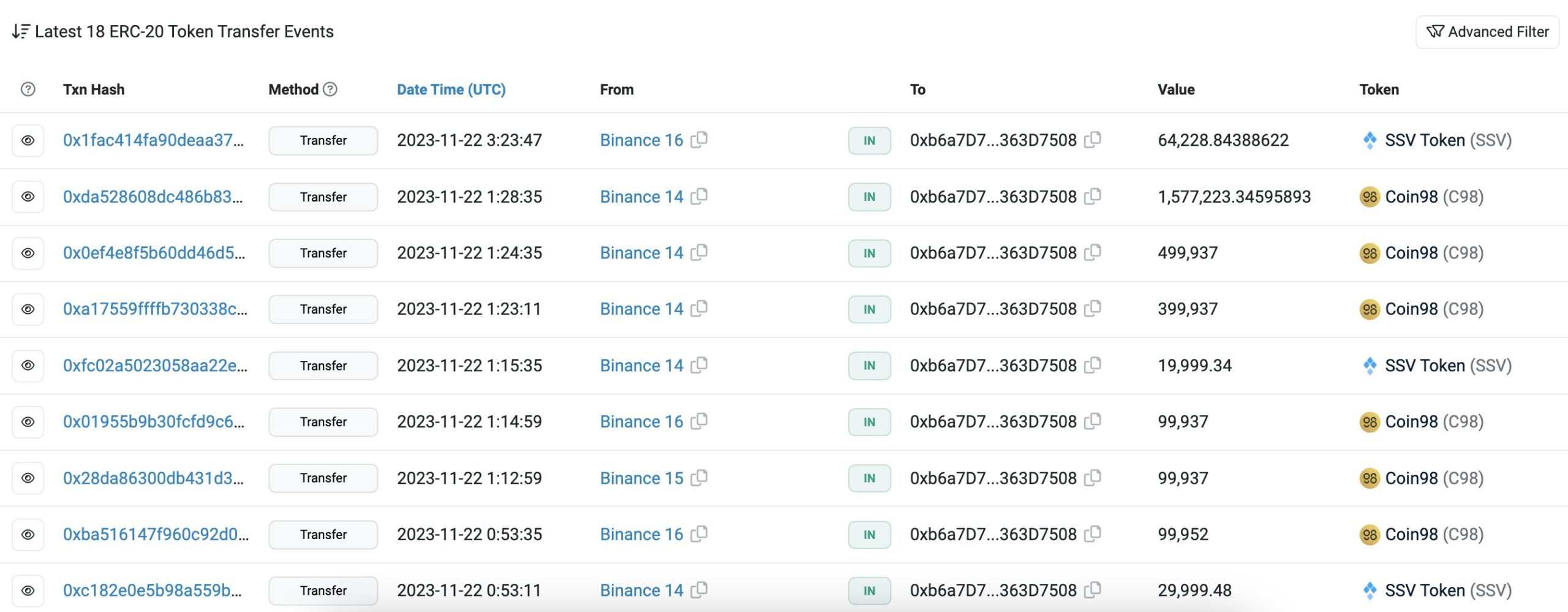The width and height of the screenshot is (1568, 612).
Task: Copy To address in 64,228.84388622 row
Action: tap(1093, 140)
